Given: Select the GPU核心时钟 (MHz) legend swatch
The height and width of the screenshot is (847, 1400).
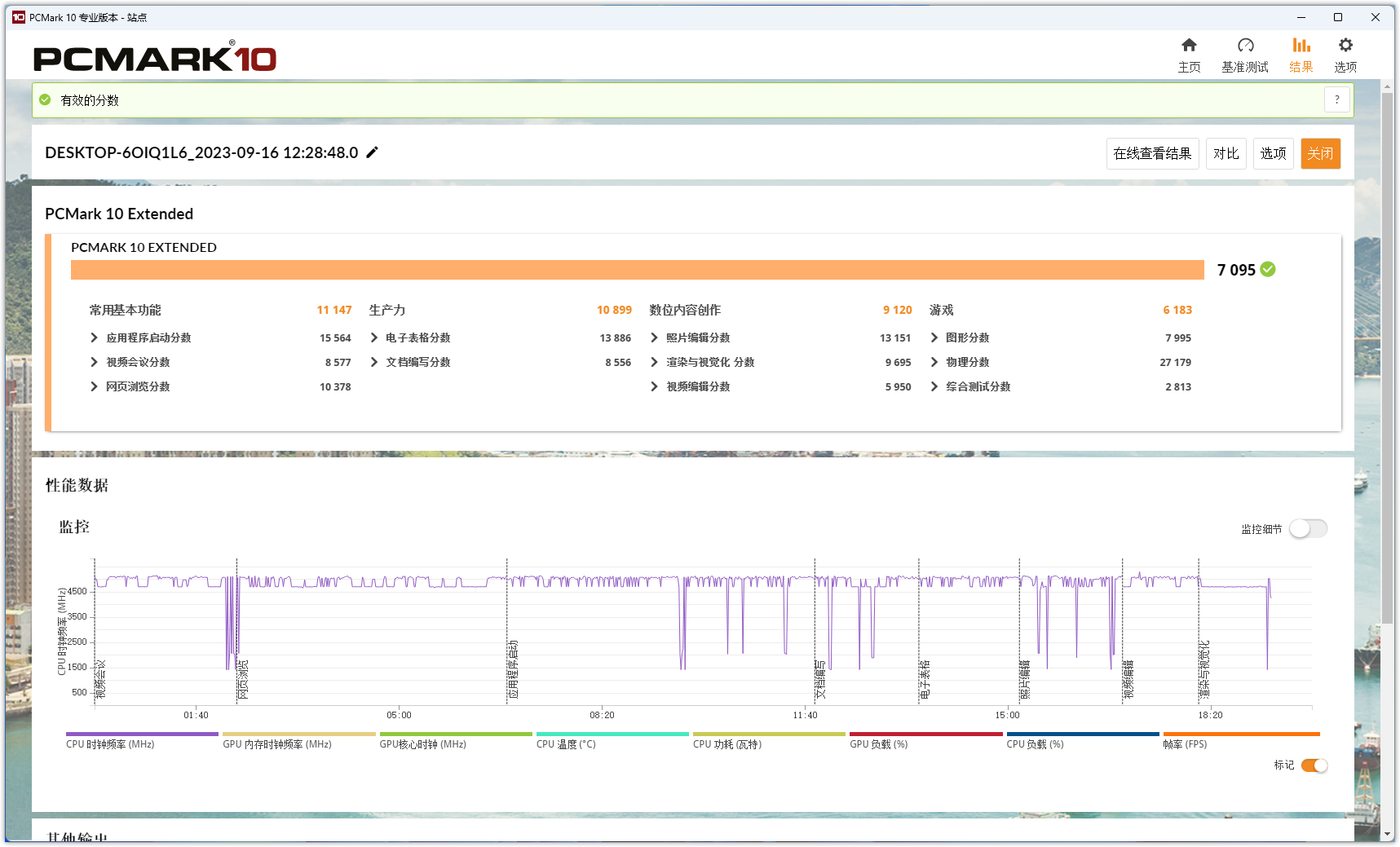Looking at the screenshot, I should [455, 735].
